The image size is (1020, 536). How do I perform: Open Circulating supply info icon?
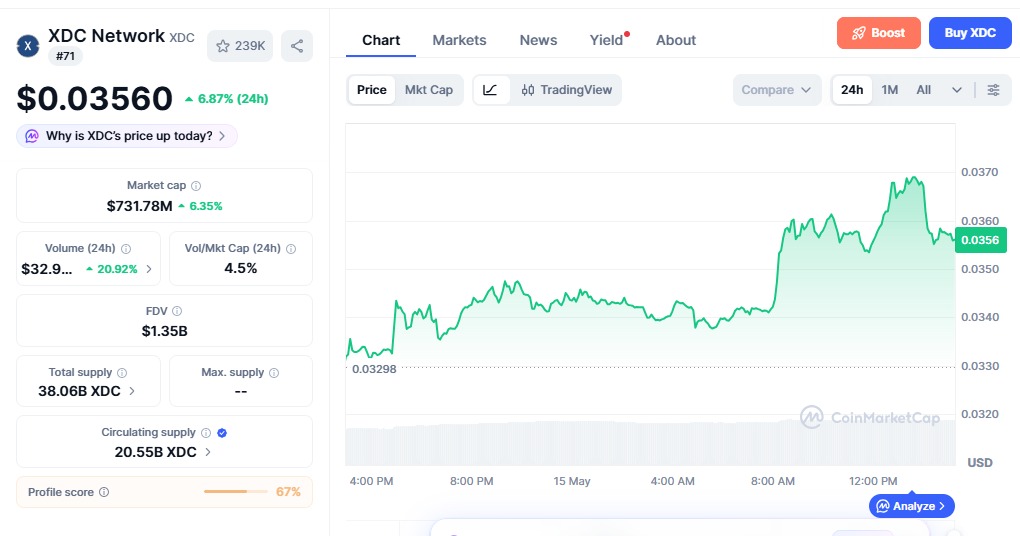[x=206, y=433]
